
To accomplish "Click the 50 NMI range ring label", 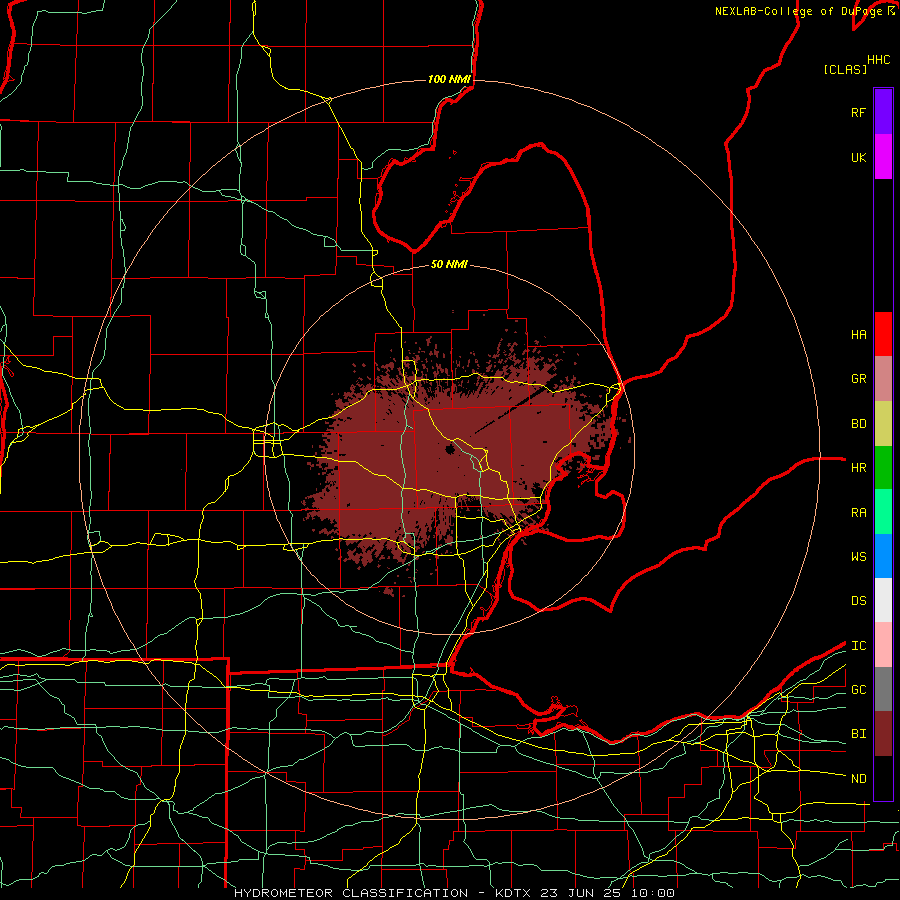I will point(449,264).
